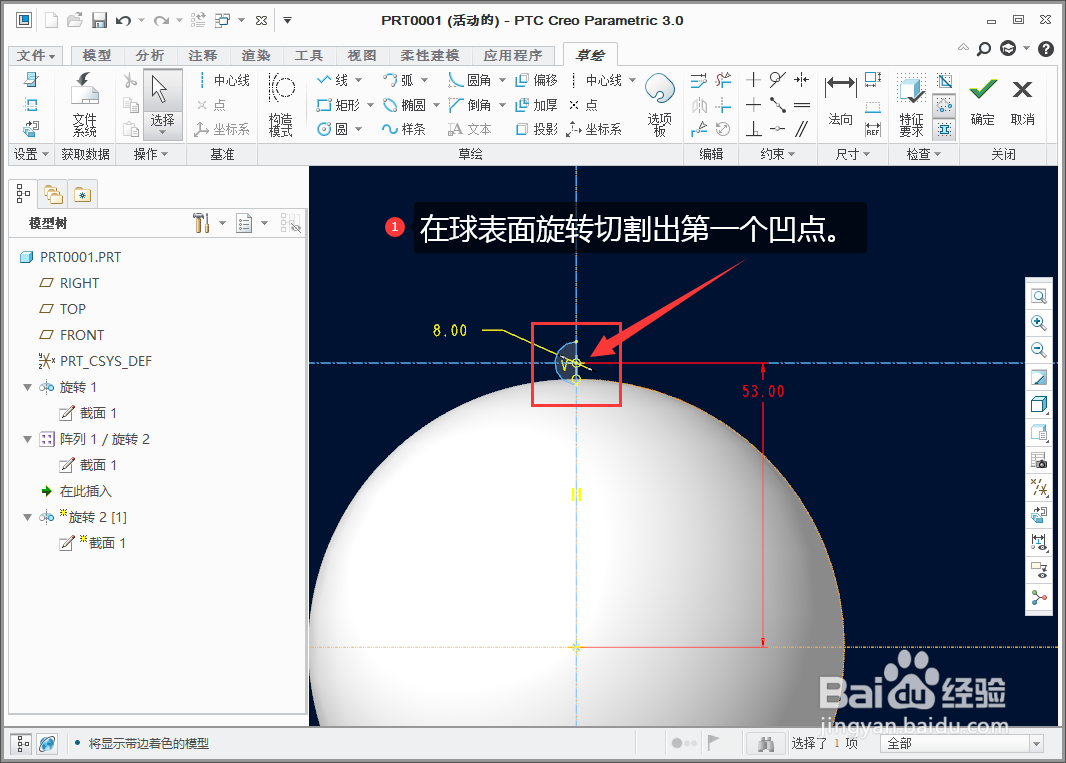Toggle the 构造模式 construction mode
This screenshot has width=1066, height=763.
coord(281,105)
